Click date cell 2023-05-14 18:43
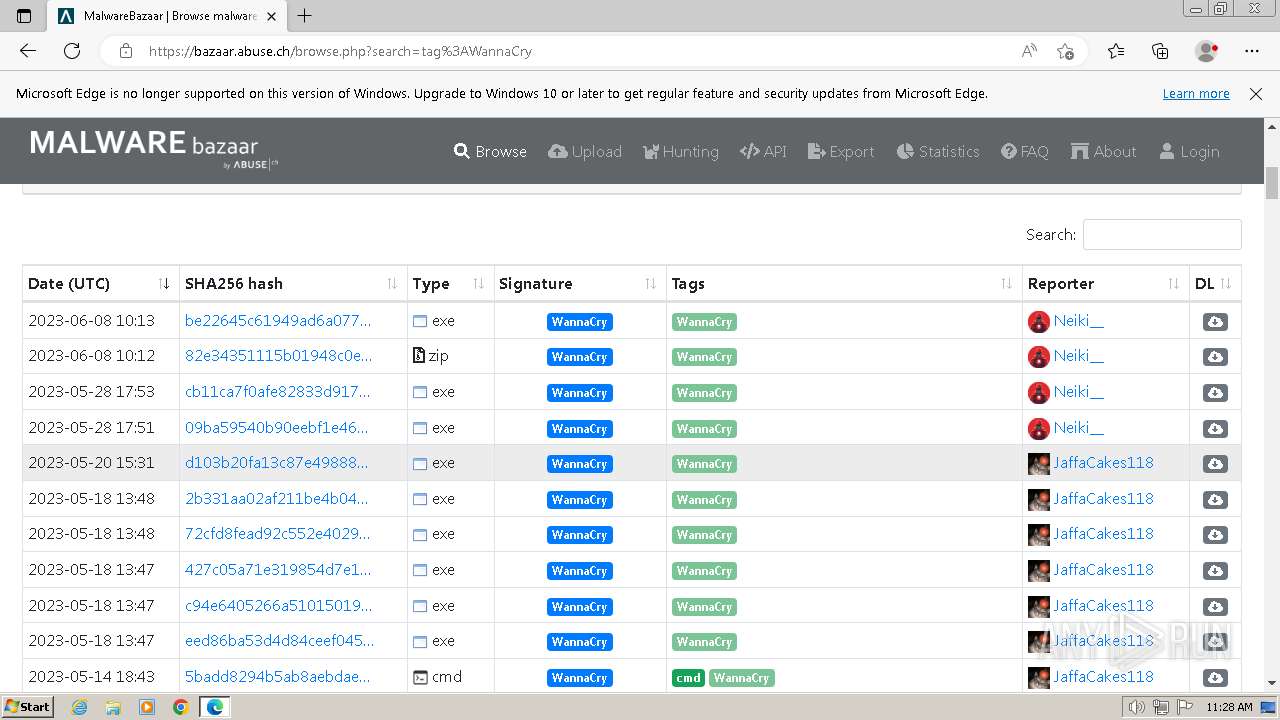 tap(91, 677)
